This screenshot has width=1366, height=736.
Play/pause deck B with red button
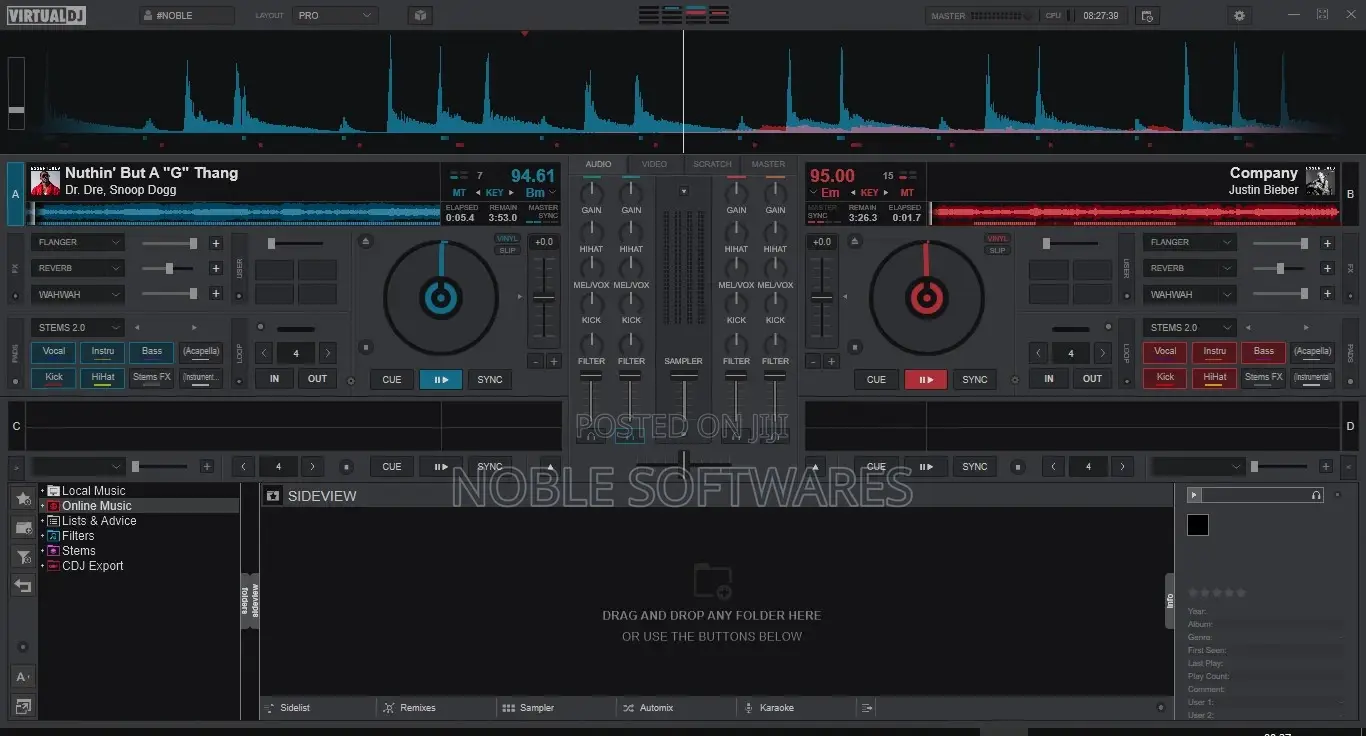tap(925, 380)
